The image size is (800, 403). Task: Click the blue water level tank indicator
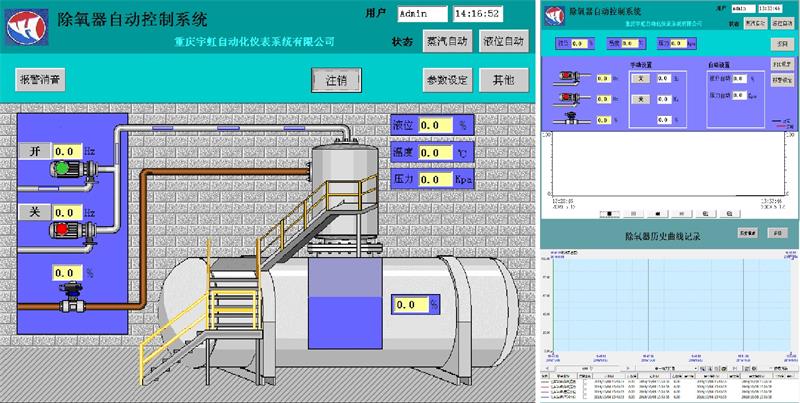[342, 300]
